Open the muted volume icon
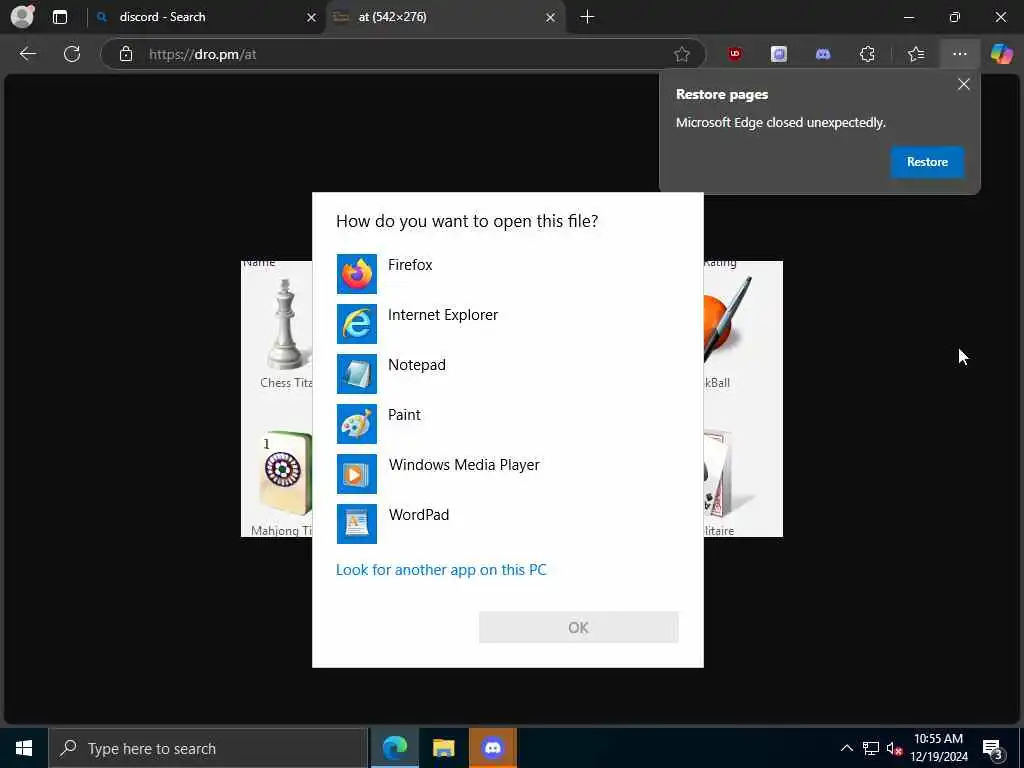 [x=894, y=748]
